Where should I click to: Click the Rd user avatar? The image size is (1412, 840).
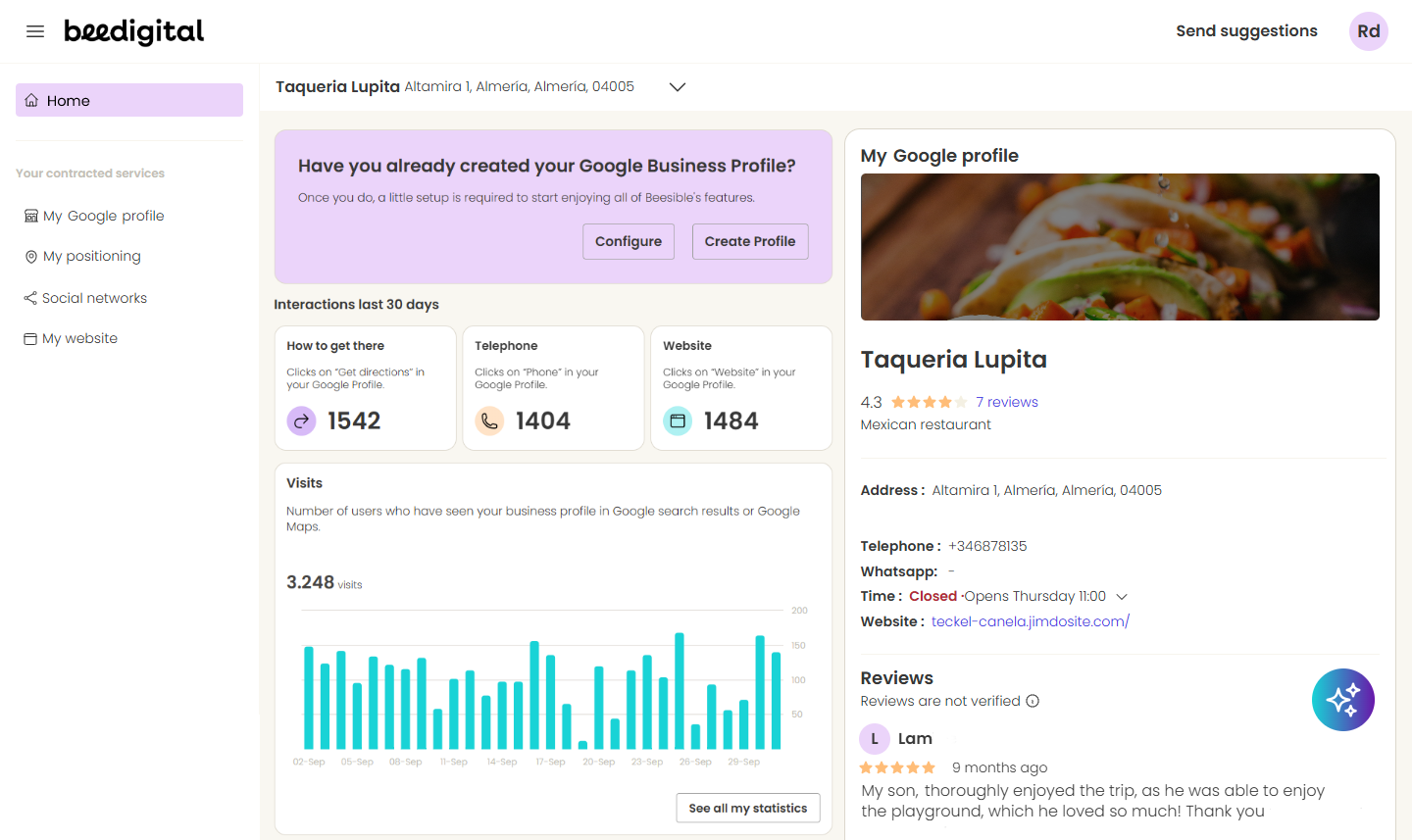(1368, 31)
